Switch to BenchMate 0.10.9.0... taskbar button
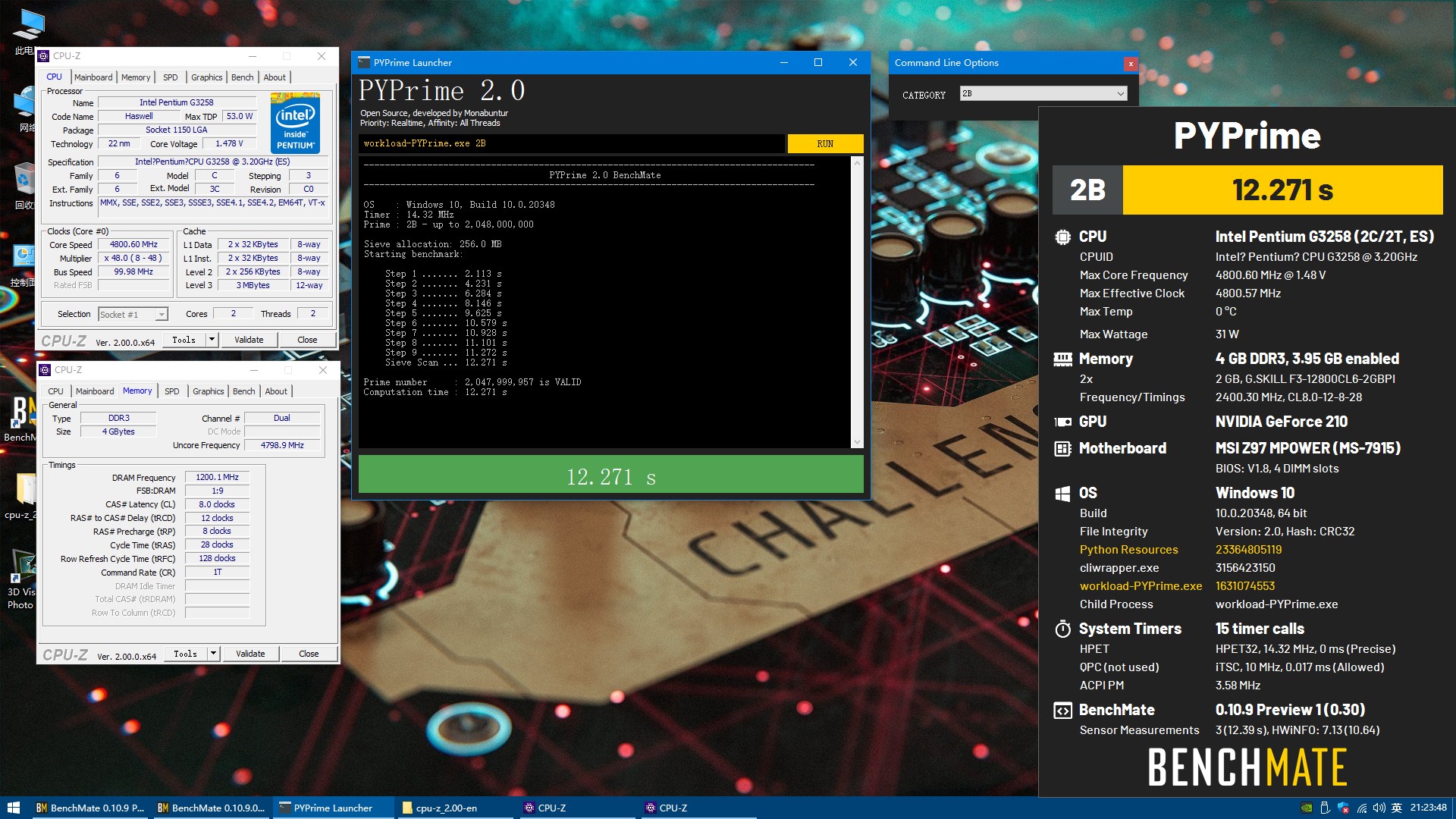This screenshot has height=819, width=1456. click(x=212, y=808)
